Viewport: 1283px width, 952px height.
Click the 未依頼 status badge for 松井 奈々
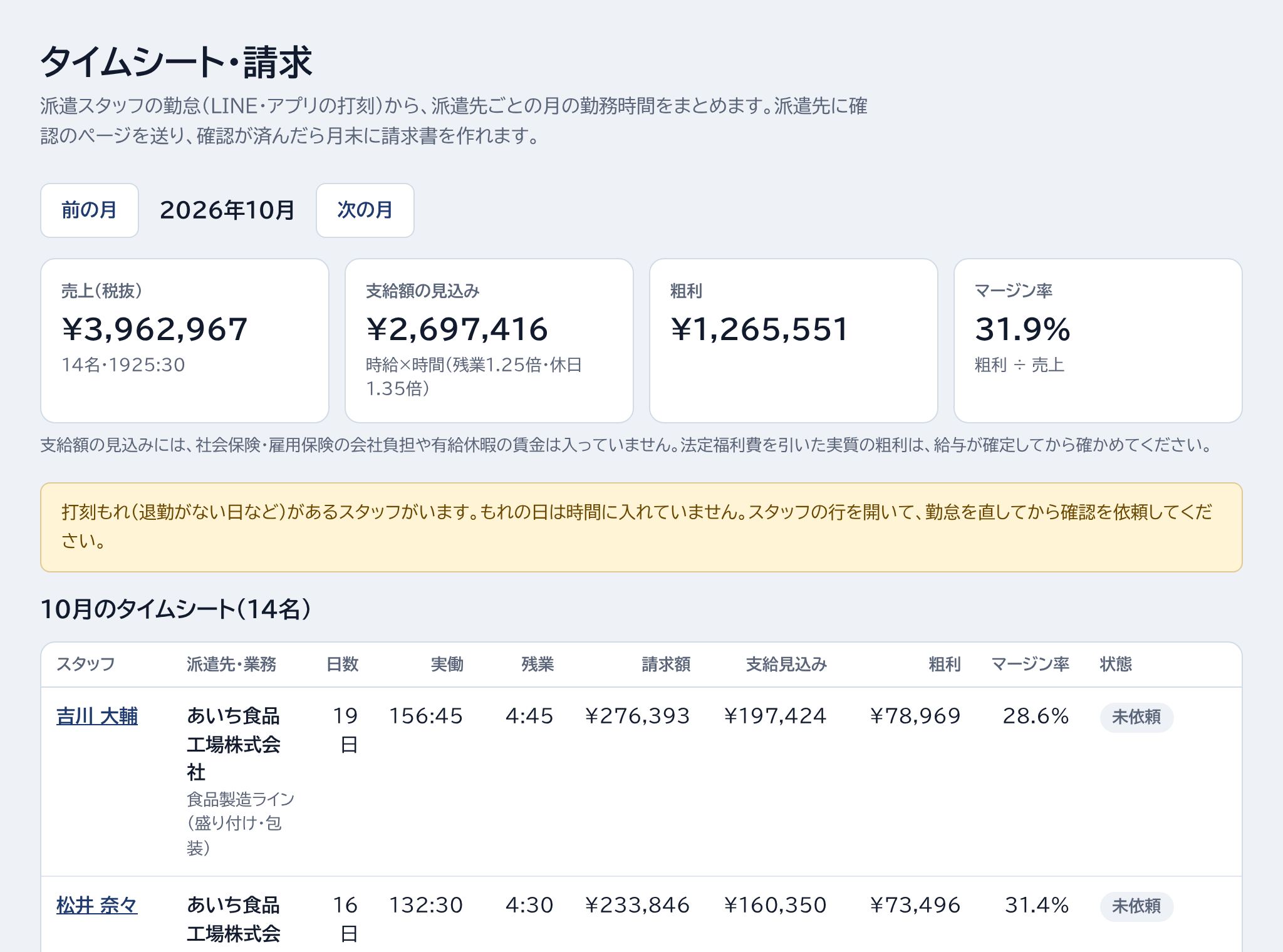pyautogui.click(x=1136, y=906)
